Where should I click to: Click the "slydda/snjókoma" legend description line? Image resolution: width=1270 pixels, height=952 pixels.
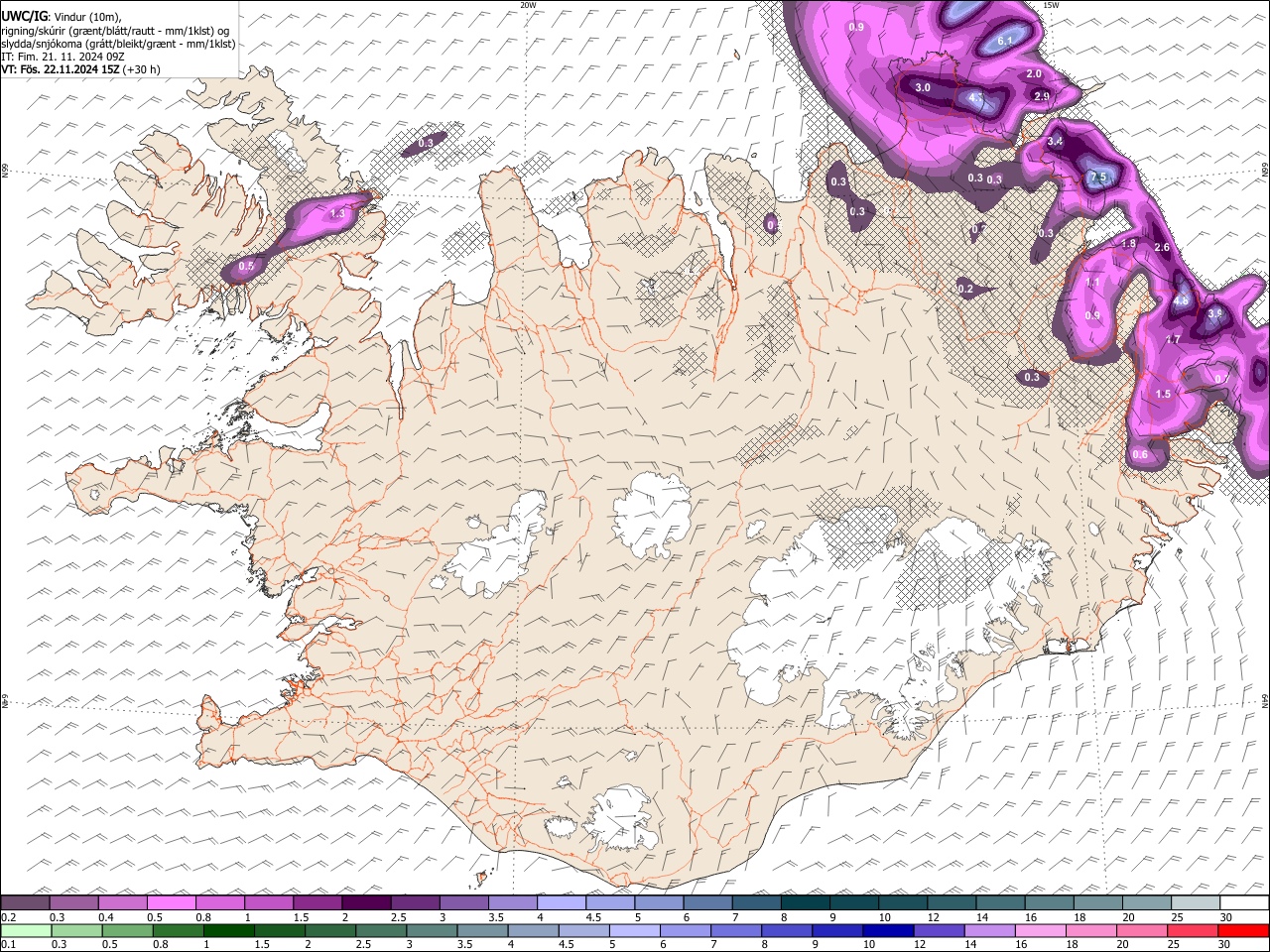118,44
